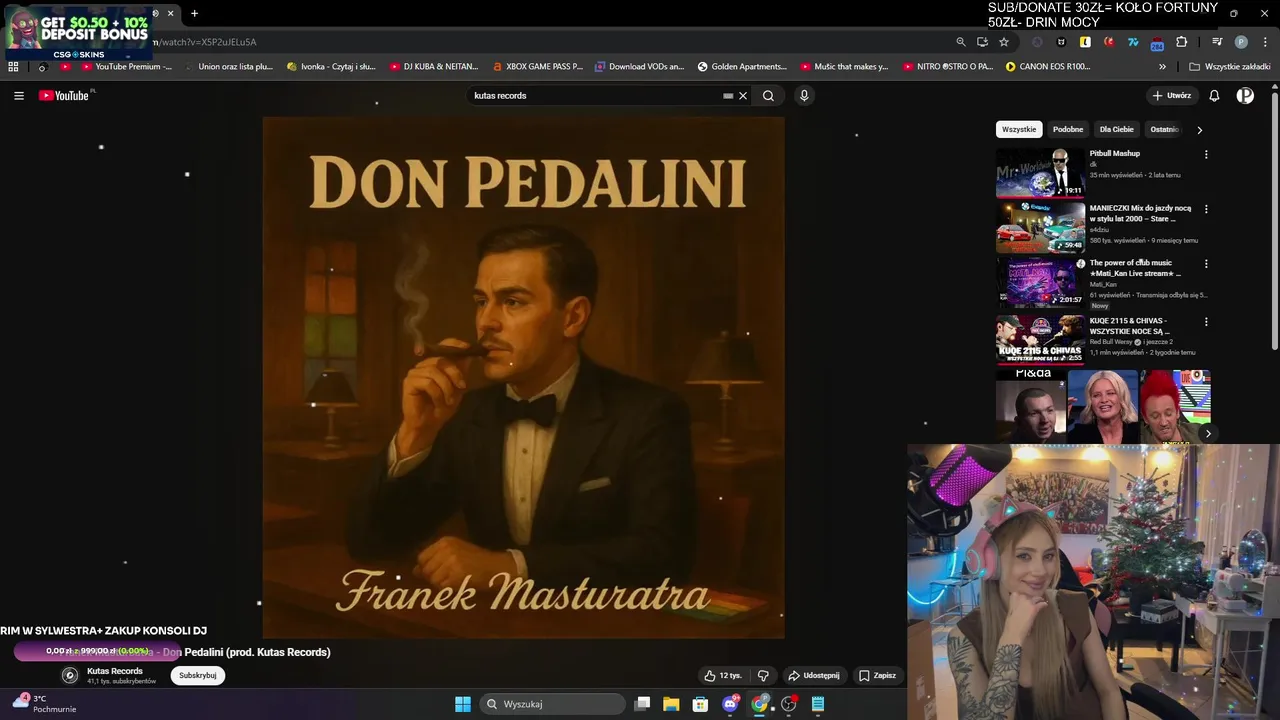Click the magnifier search button on YouTube
The image size is (1280, 720).
[768, 96]
